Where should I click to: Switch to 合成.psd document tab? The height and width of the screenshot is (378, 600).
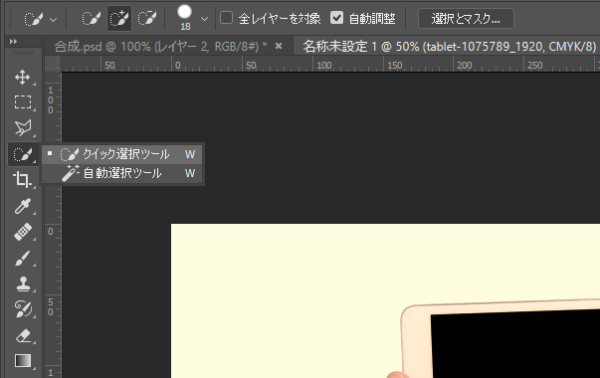161,47
